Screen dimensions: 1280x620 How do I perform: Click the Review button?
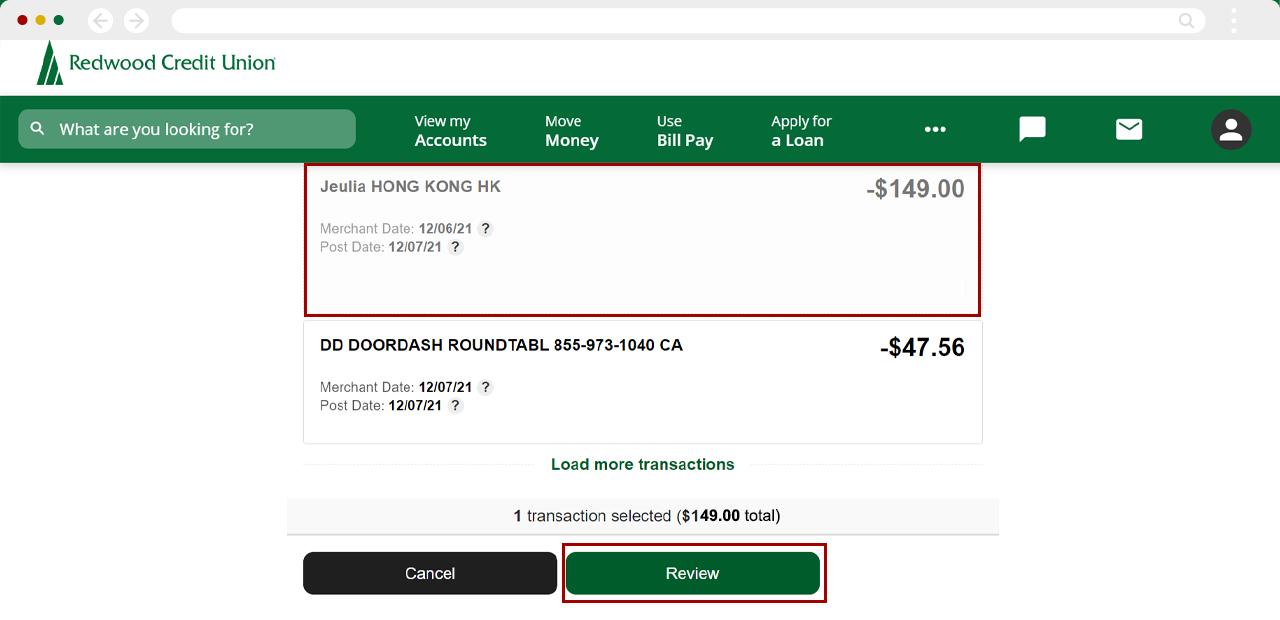coord(693,573)
